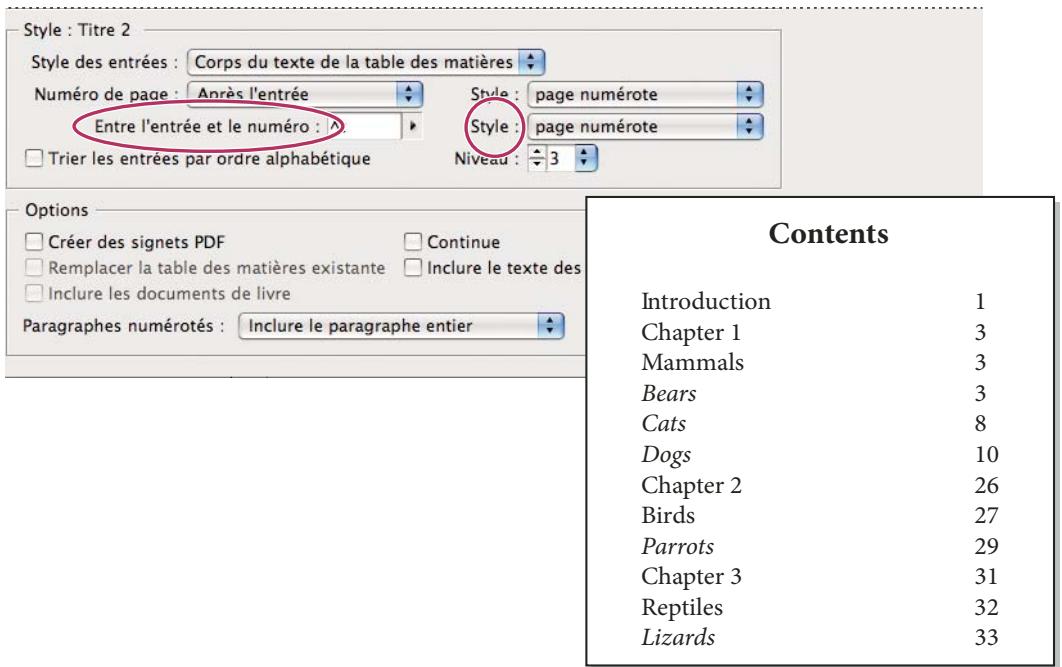The width and height of the screenshot is (1062, 667).
Task: Select the Birds entry
Action: coord(668,515)
